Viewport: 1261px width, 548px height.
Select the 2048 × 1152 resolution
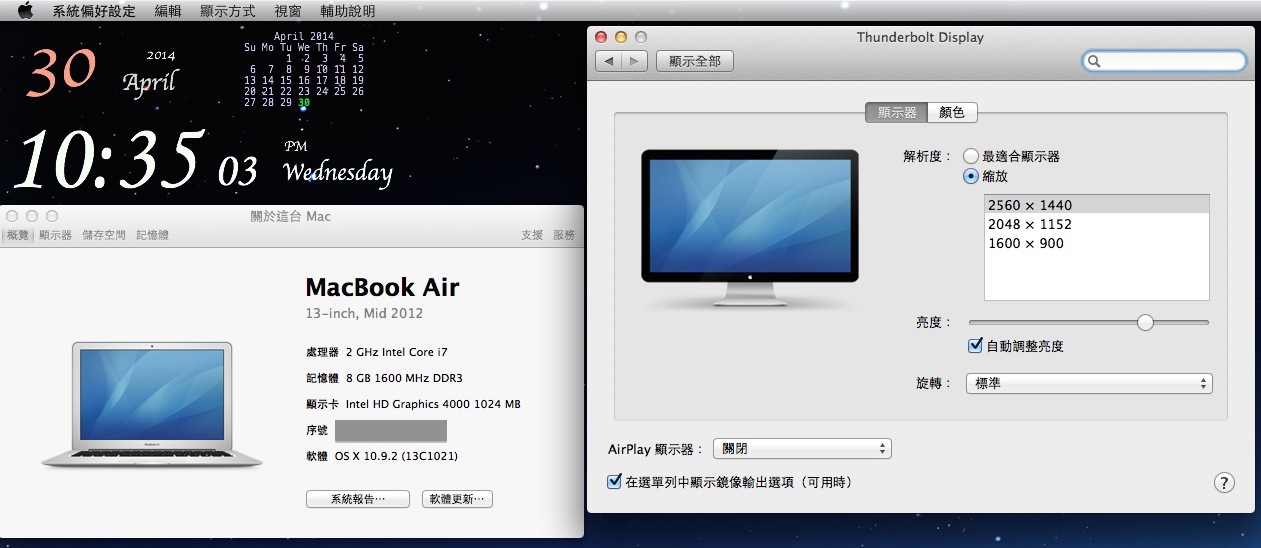point(1097,224)
